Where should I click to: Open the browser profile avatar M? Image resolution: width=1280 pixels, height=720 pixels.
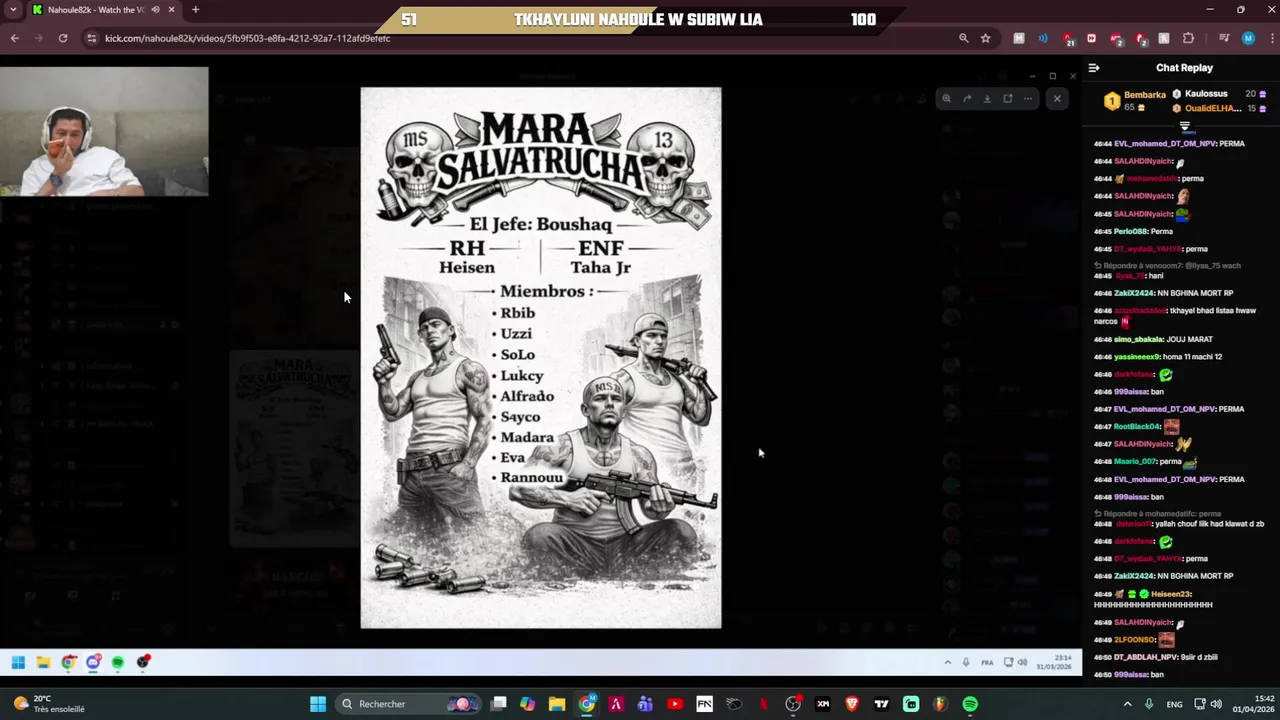[x=1248, y=38]
